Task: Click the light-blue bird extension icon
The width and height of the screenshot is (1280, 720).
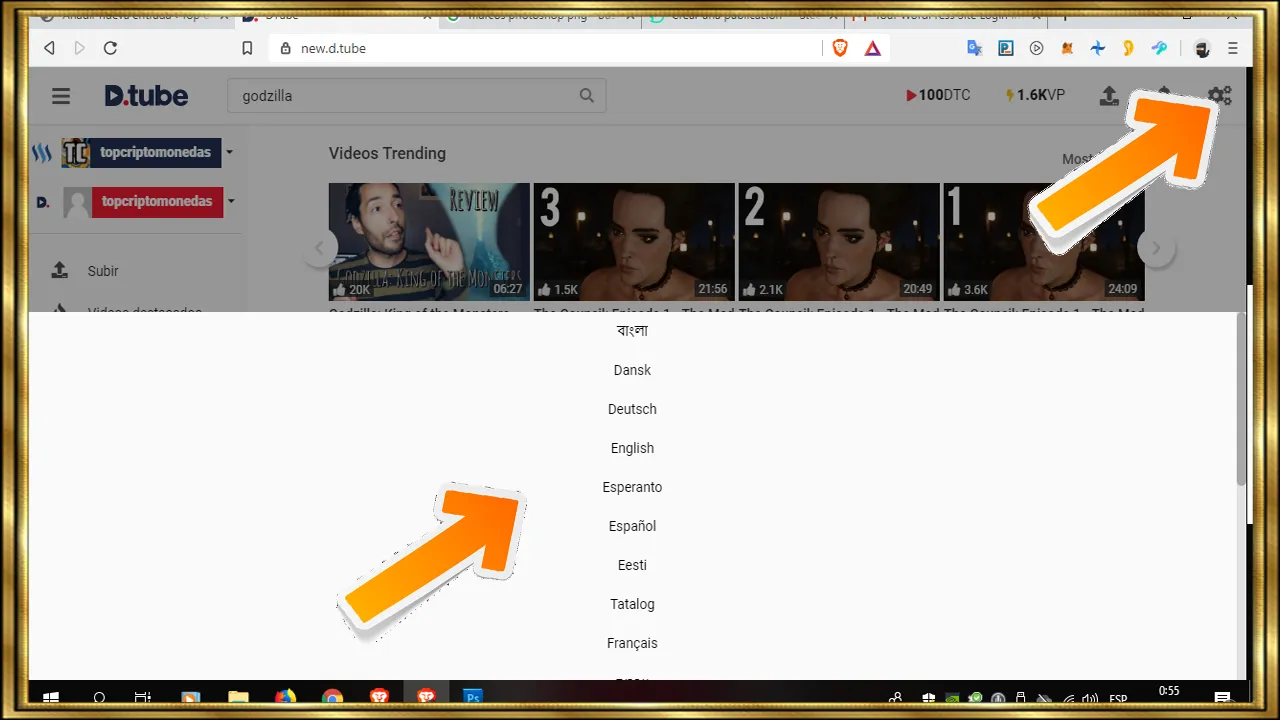Action: (1159, 48)
